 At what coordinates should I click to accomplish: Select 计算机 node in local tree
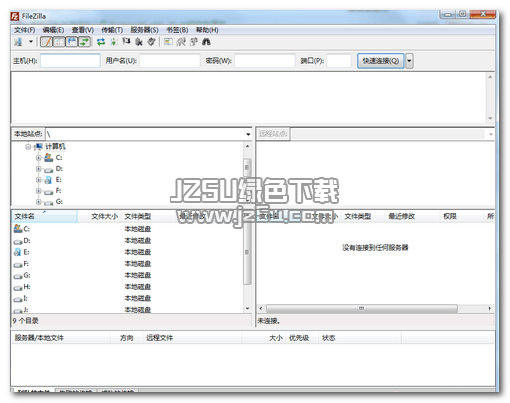tap(55, 146)
